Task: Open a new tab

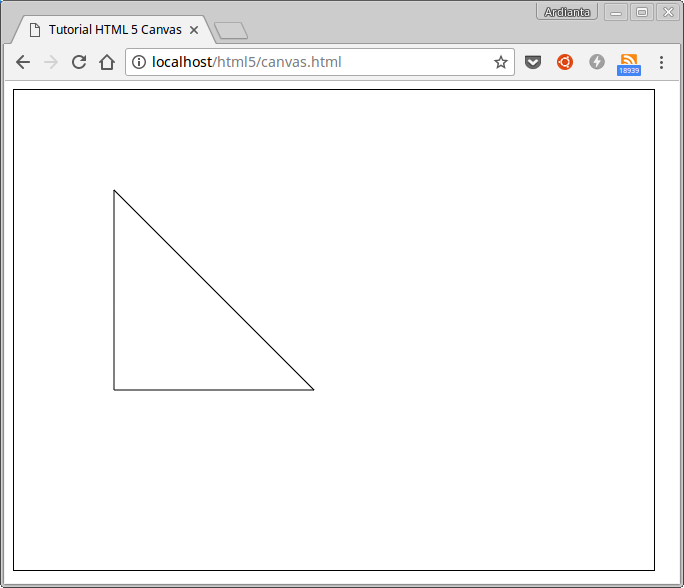Action: (x=231, y=31)
